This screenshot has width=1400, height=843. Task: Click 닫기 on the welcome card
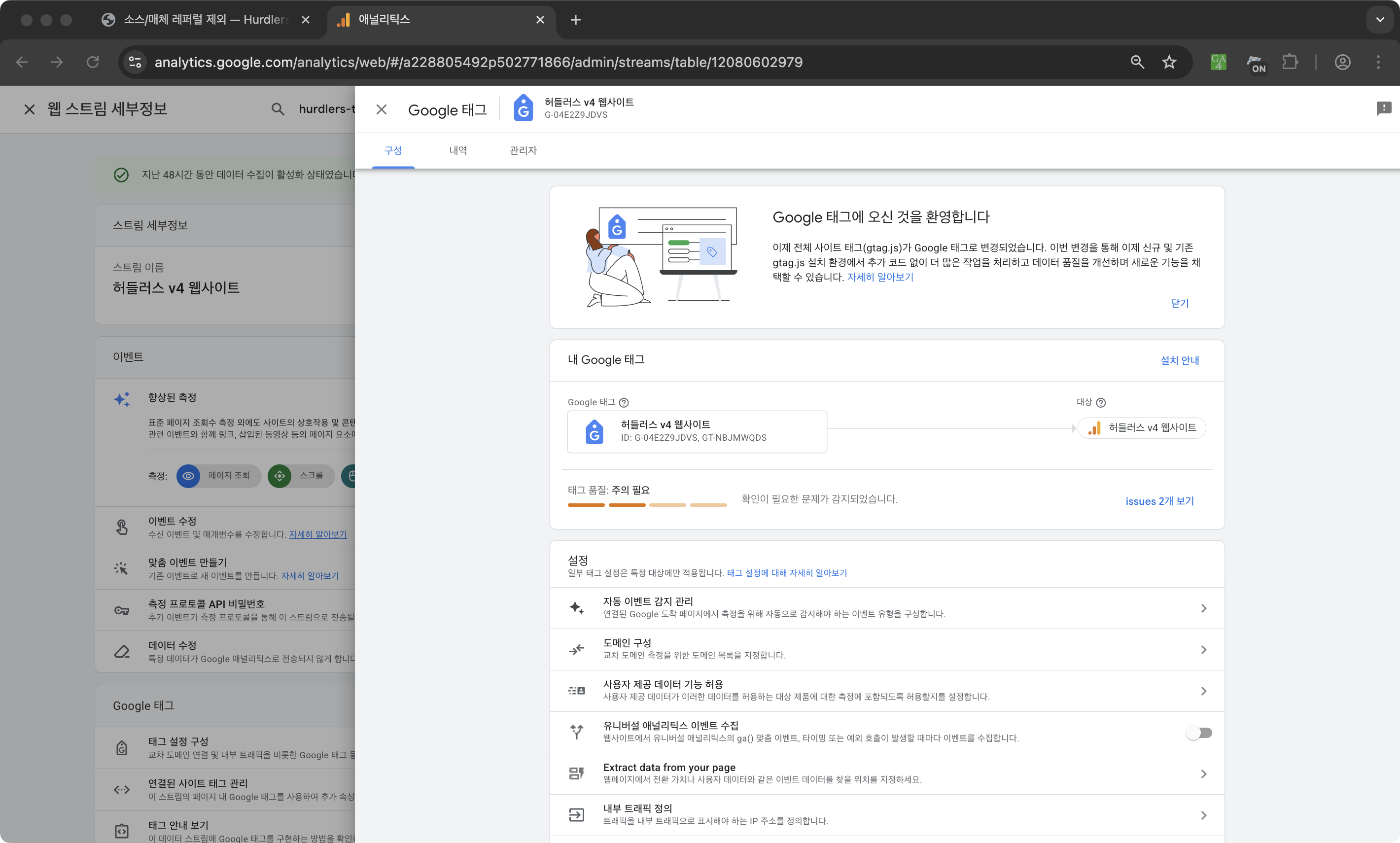pyautogui.click(x=1180, y=303)
